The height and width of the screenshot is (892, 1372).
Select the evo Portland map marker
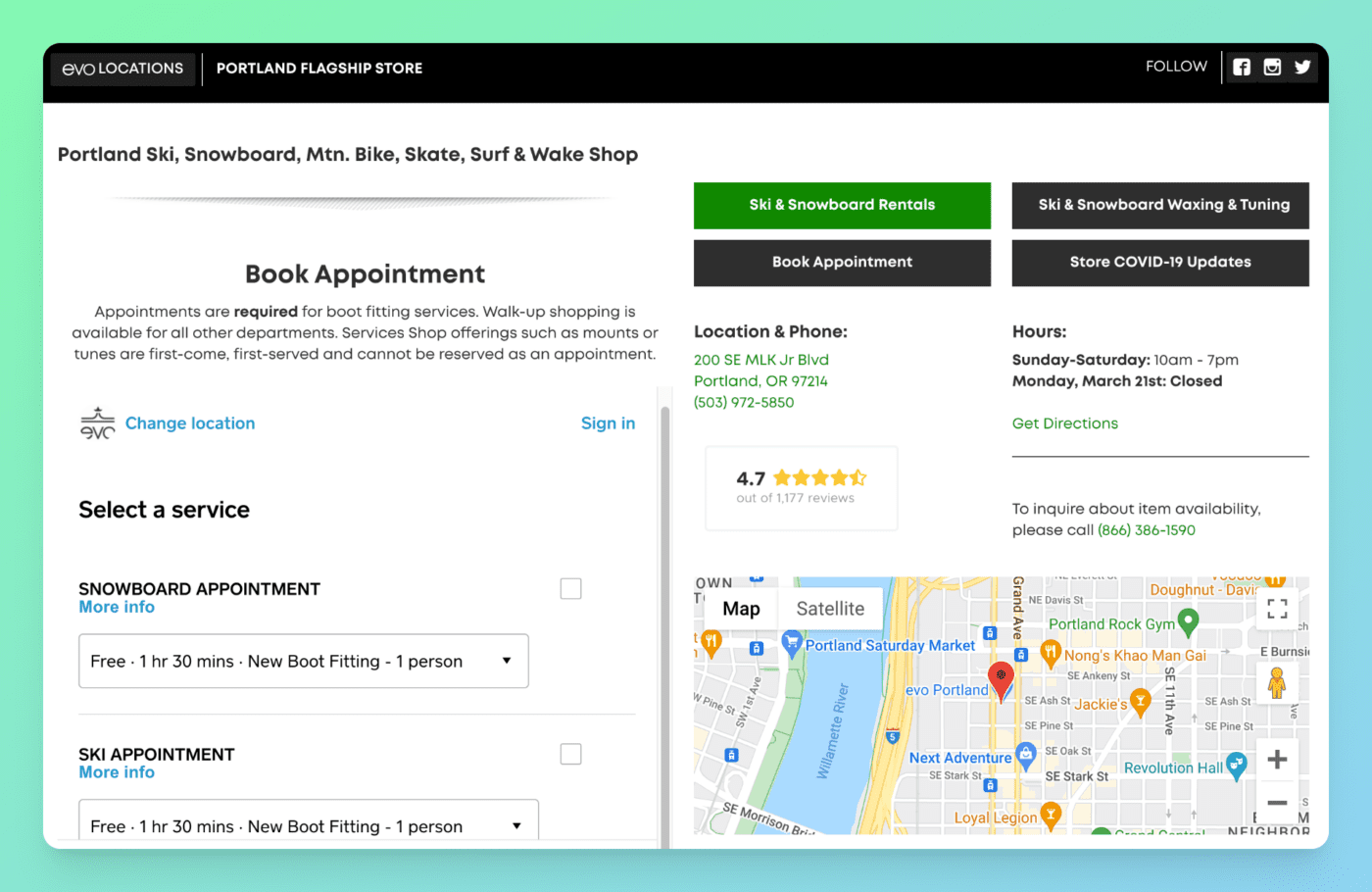(x=1001, y=678)
